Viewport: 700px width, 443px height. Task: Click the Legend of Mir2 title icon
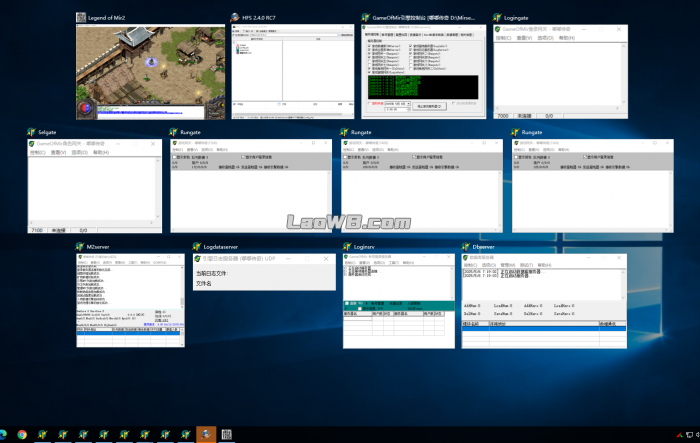[x=81, y=17]
